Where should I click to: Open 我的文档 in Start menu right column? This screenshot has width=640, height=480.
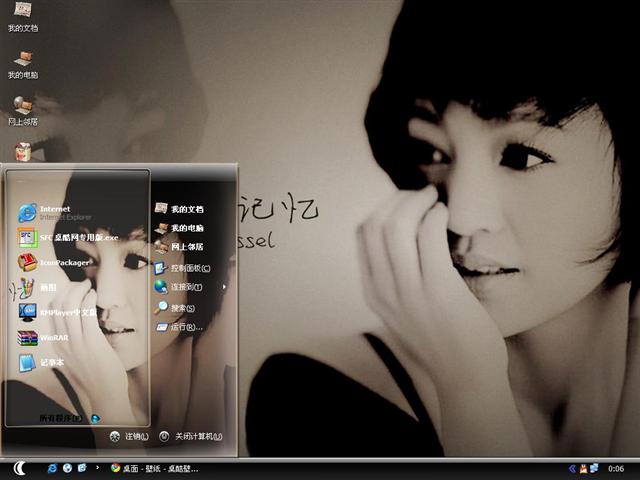point(180,209)
